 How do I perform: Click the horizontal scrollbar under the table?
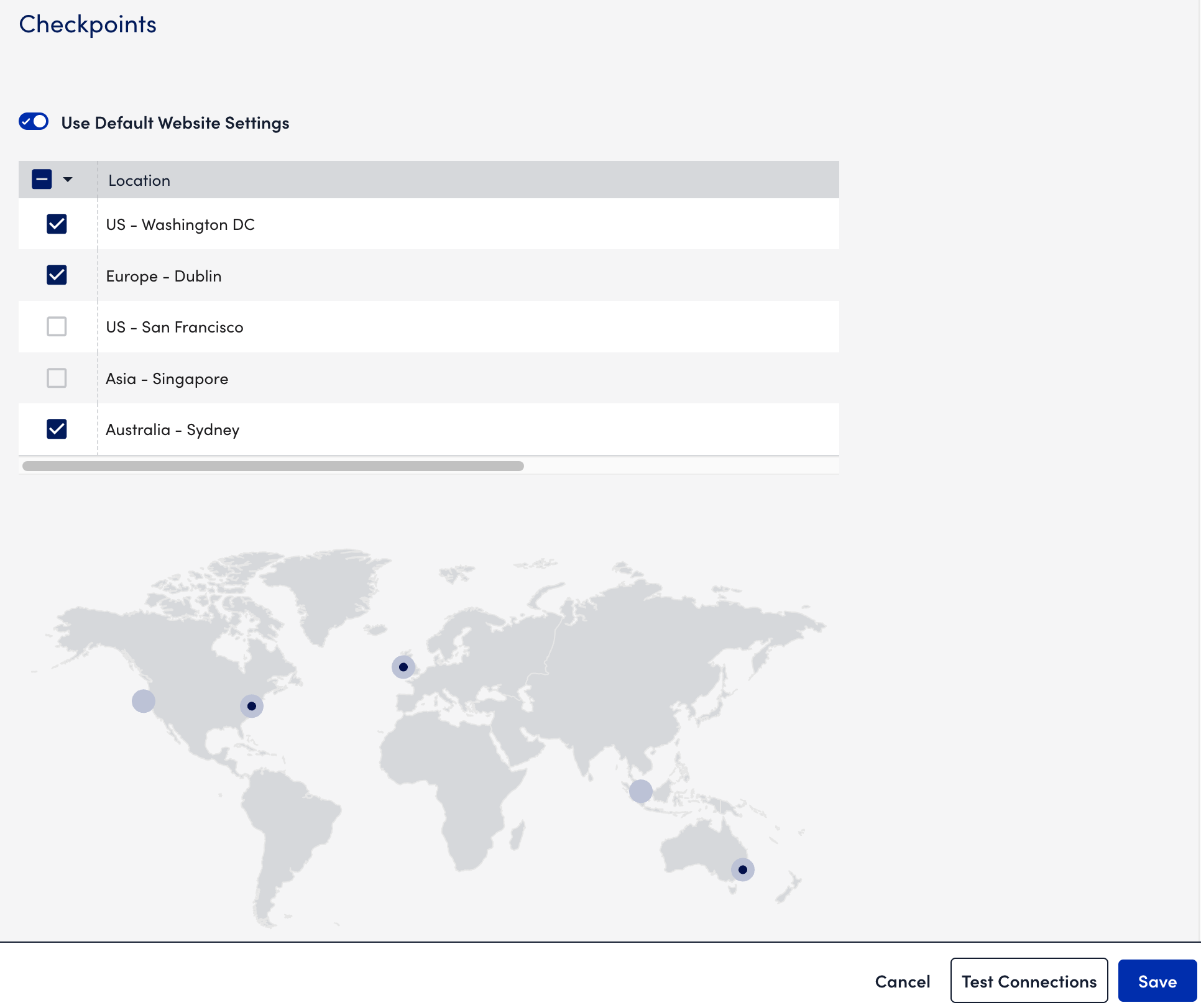(x=273, y=466)
